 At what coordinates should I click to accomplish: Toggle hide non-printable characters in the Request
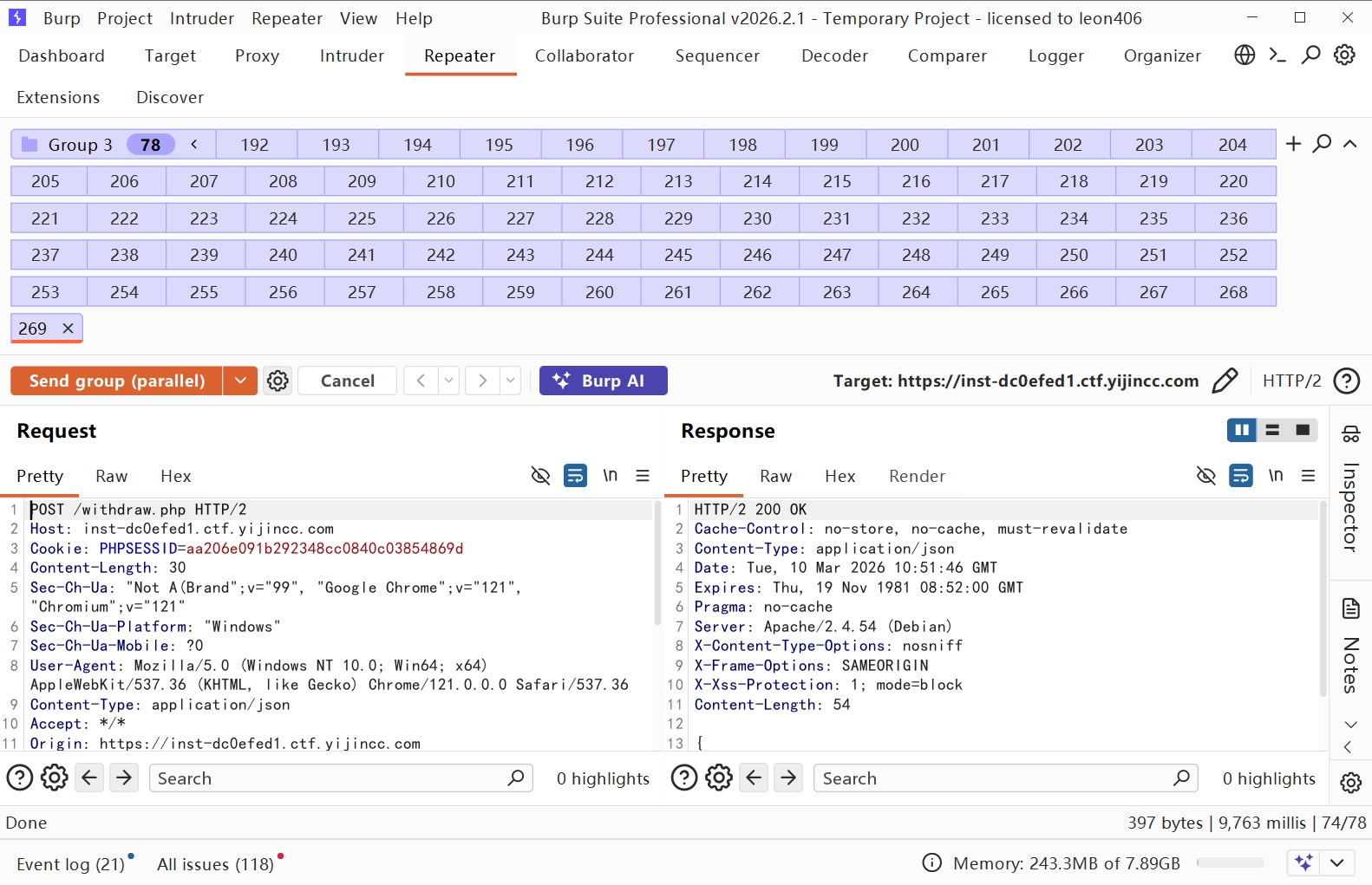(540, 476)
